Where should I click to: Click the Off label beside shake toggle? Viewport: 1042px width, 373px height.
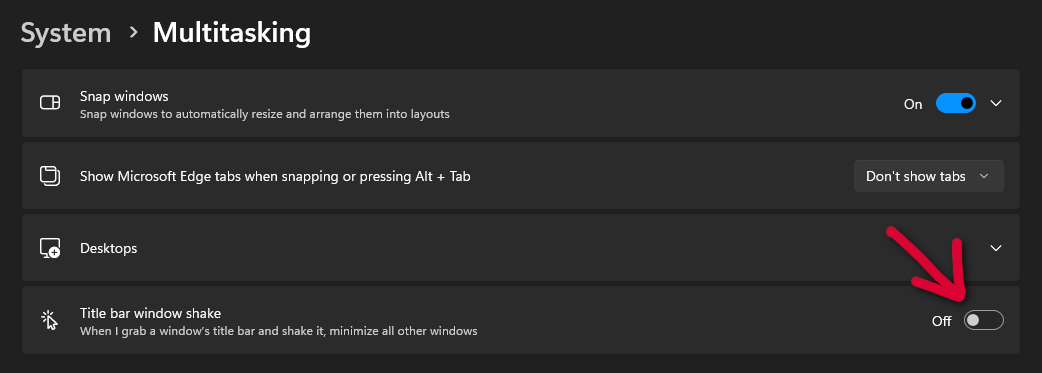click(942, 321)
